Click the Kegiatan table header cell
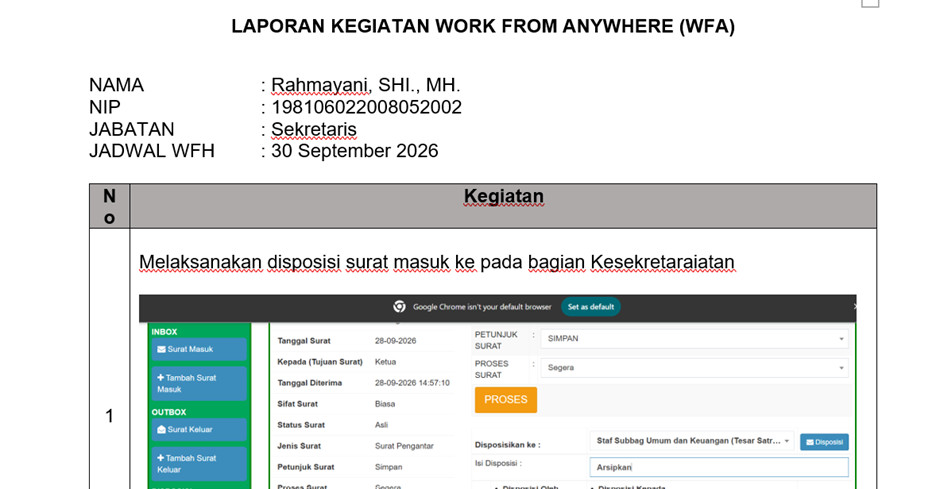This screenshot has width=940, height=489. click(x=503, y=206)
